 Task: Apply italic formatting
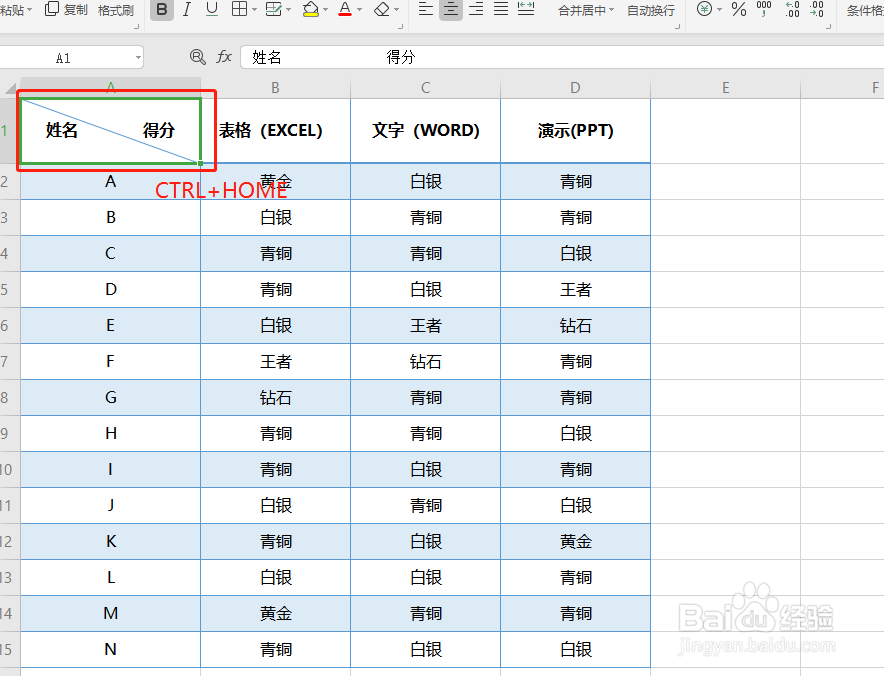186,11
